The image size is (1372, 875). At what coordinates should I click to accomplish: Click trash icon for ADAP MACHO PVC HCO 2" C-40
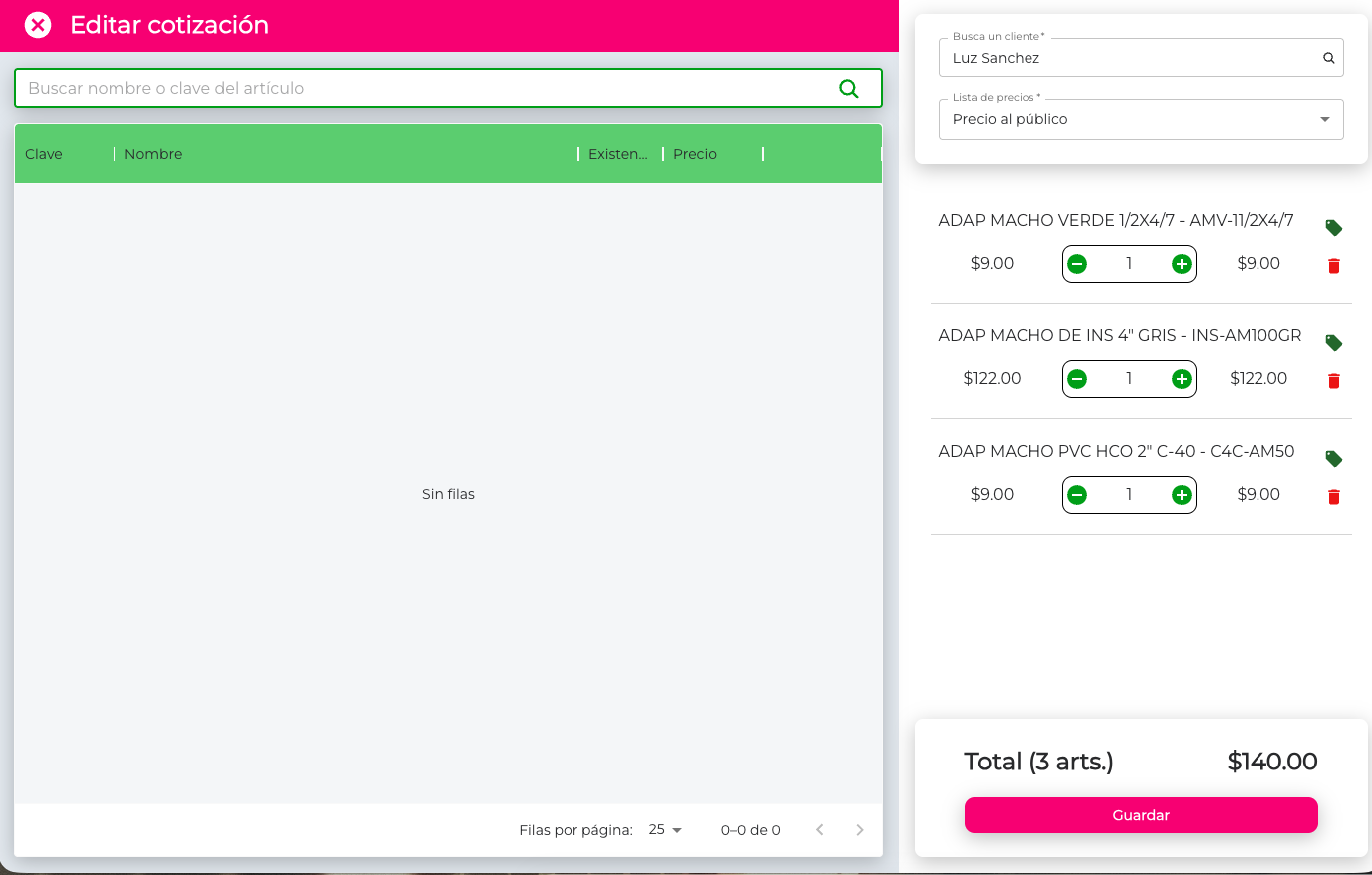1333,496
